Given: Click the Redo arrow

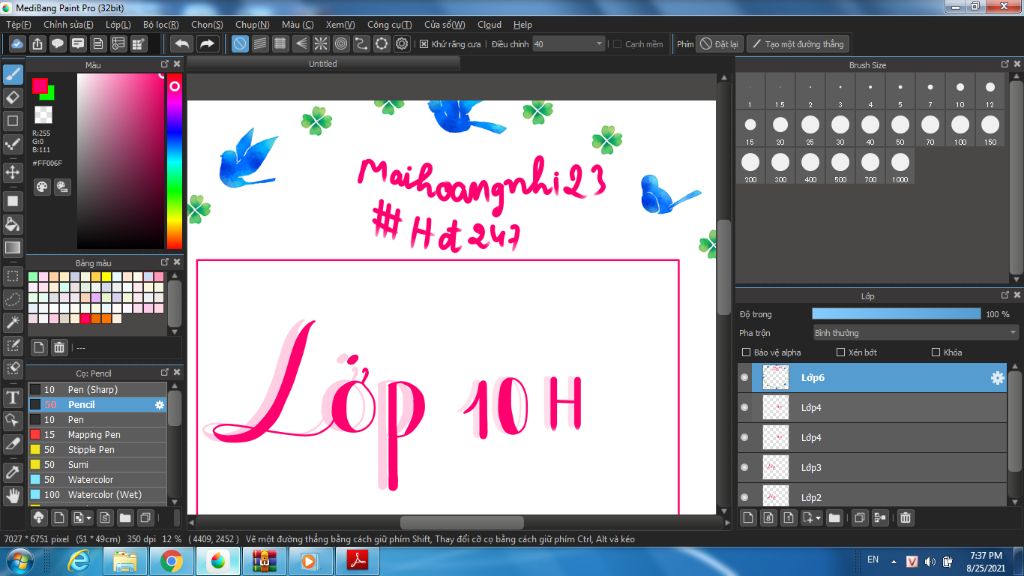Looking at the screenshot, I should (206, 44).
